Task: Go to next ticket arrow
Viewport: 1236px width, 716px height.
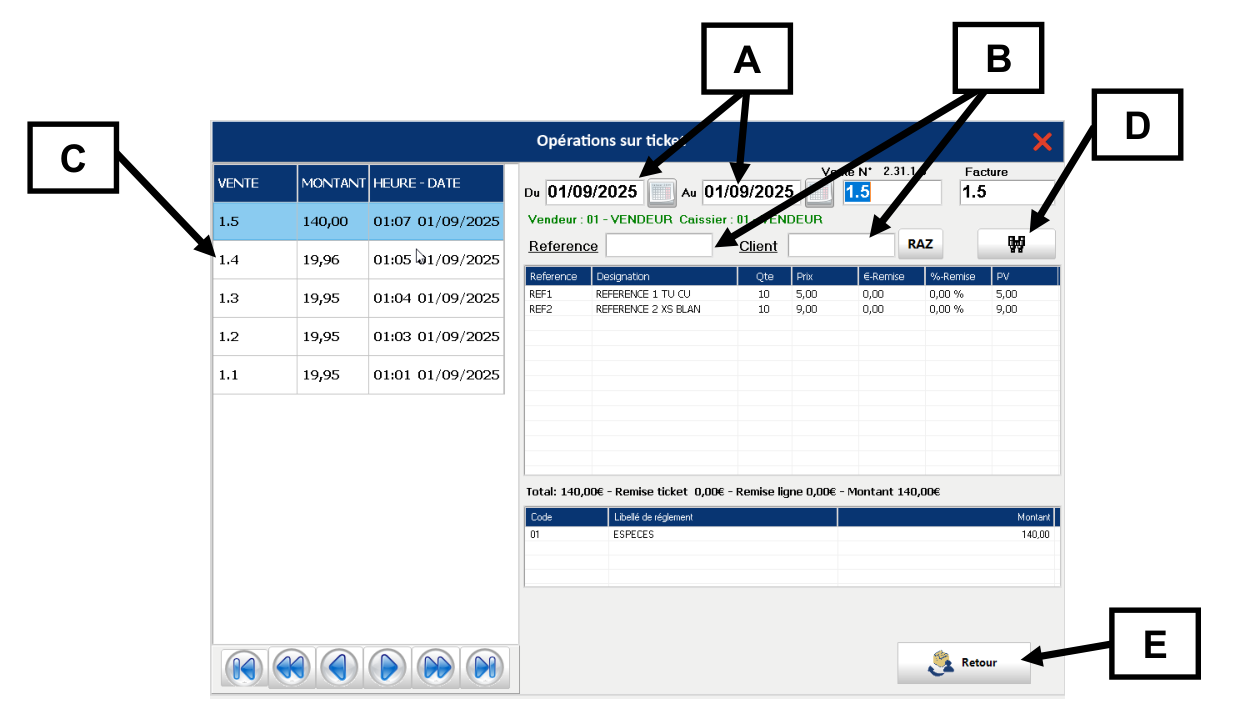Action: coord(389,667)
